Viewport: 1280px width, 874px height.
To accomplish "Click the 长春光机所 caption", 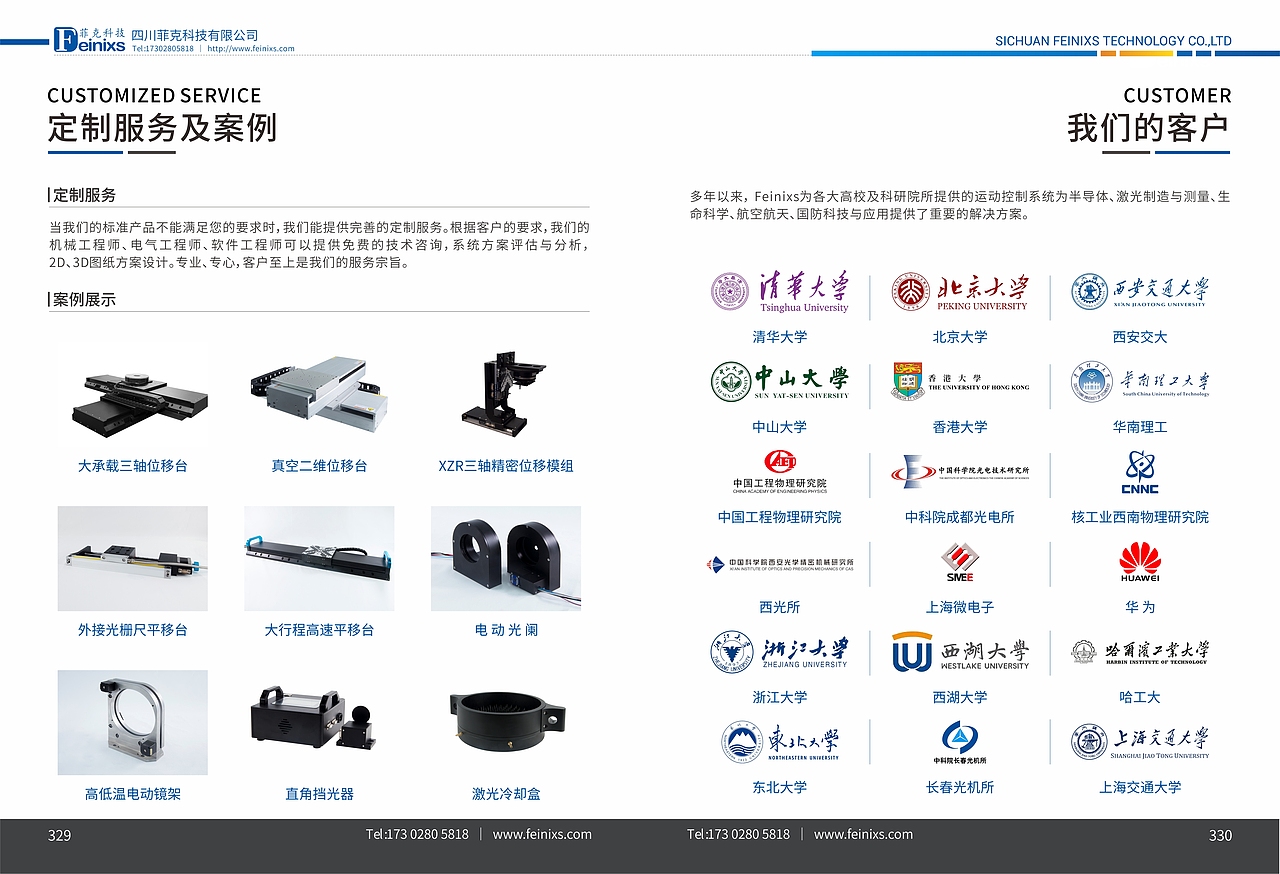I will tap(960, 787).
